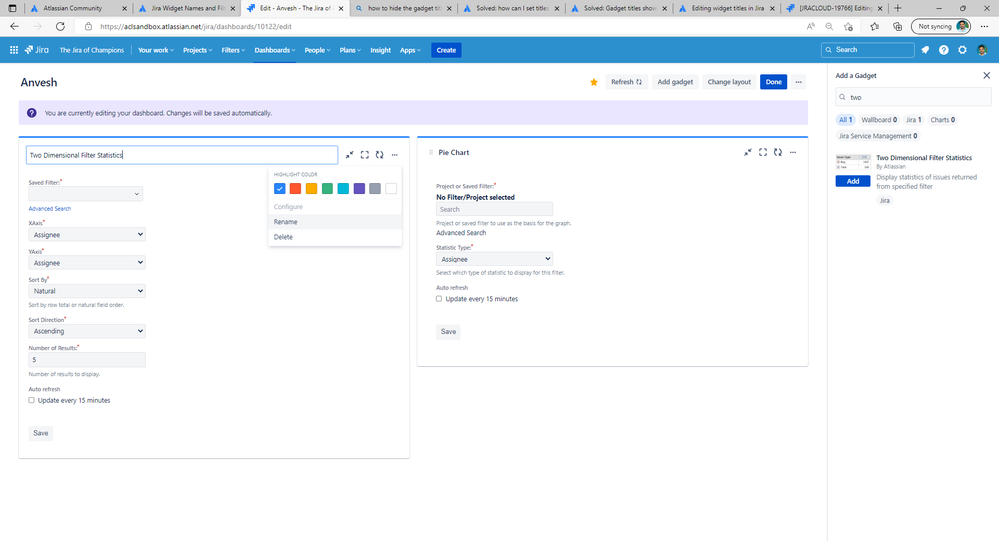
Task: Select Jira Service Management 0 category filter
Action: pyautogui.click(x=877, y=136)
